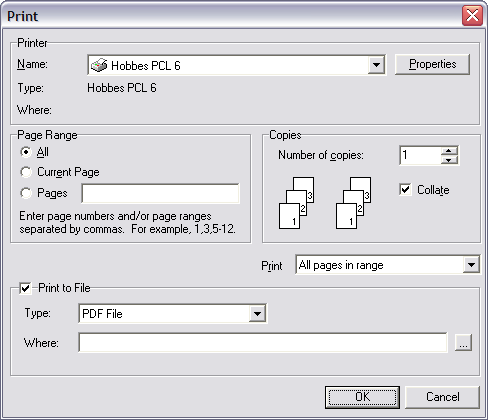Click the Where file path field
Viewport: 488px width, 420px height.
pyautogui.click(x=263, y=342)
